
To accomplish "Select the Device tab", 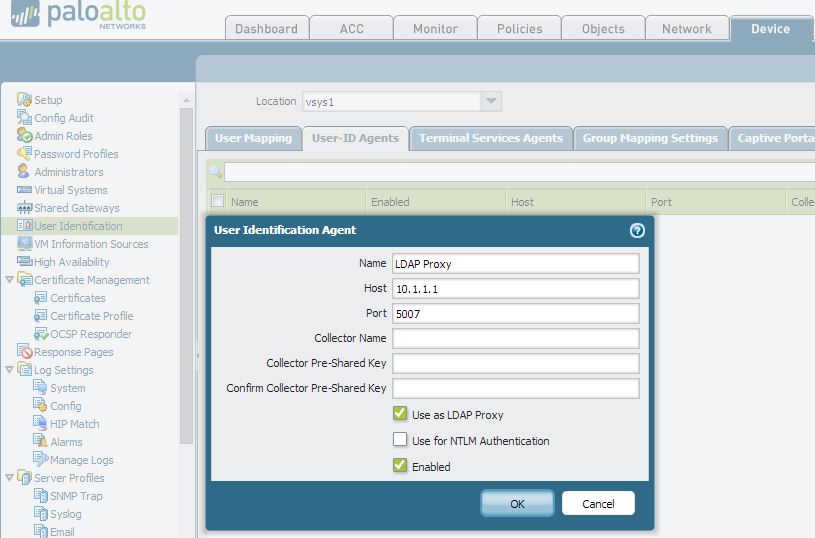I will pyautogui.click(x=770, y=29).
